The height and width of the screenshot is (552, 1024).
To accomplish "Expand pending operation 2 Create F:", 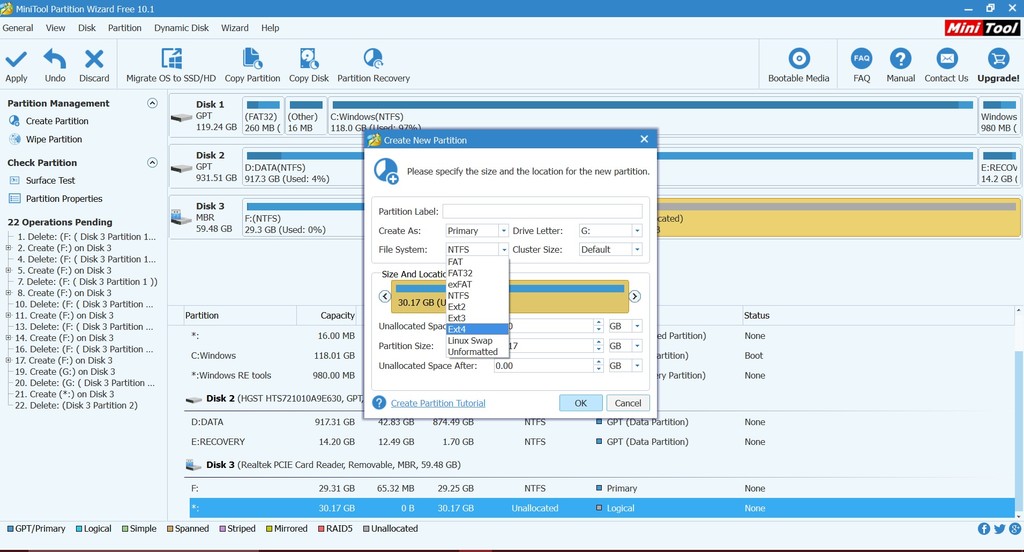I will [x=9, y=248].
